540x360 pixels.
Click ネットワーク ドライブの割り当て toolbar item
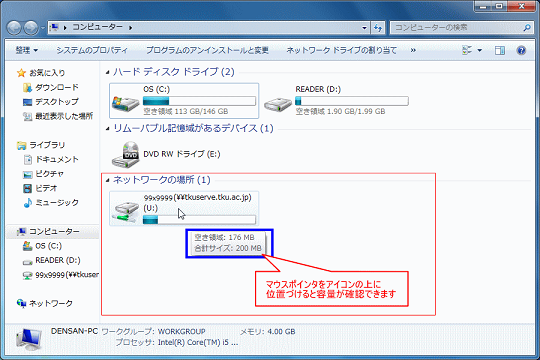342,50
